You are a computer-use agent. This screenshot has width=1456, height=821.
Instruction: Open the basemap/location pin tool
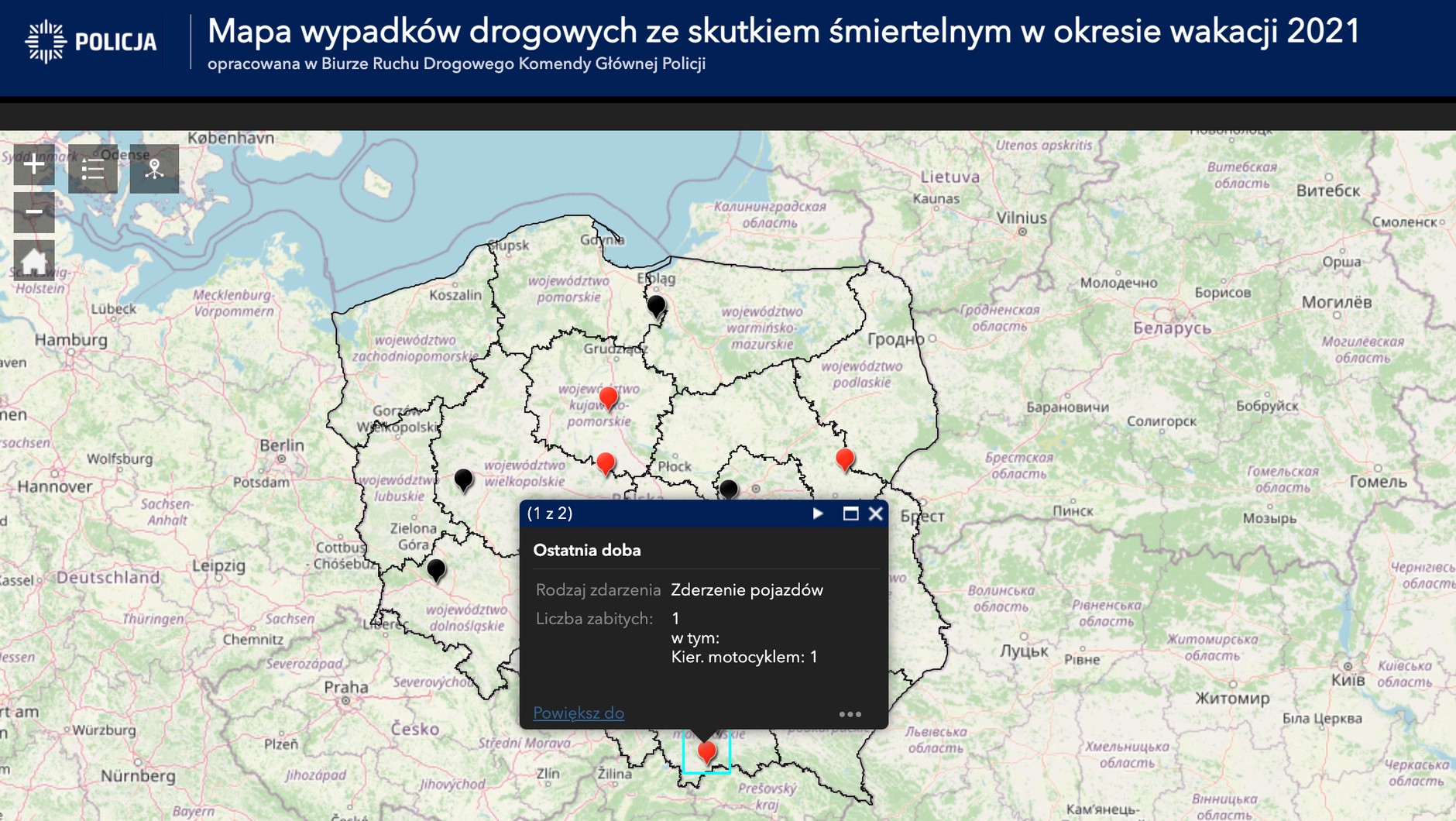[x=154, y=169]
